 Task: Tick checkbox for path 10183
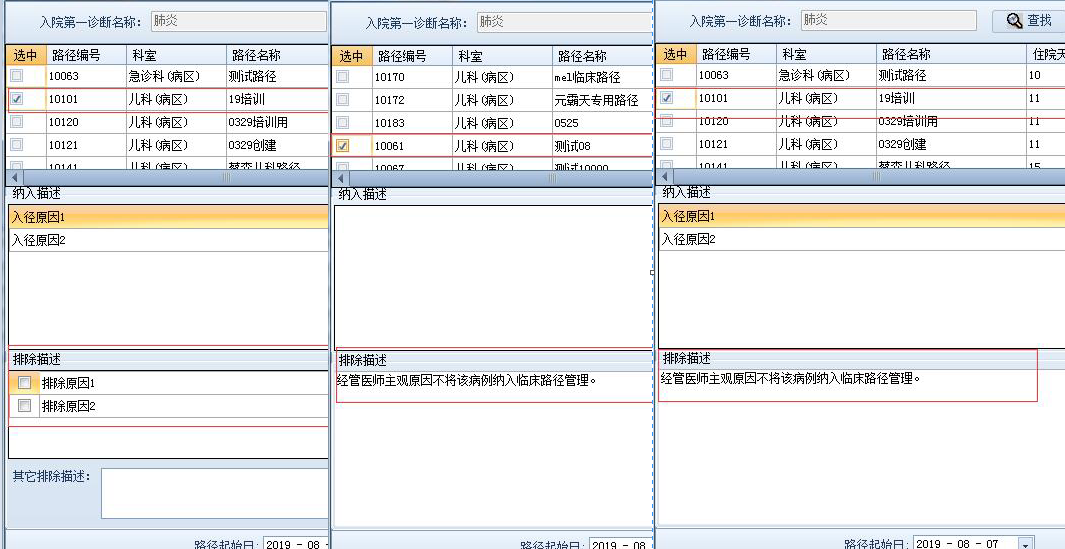(x=343, y=123)
